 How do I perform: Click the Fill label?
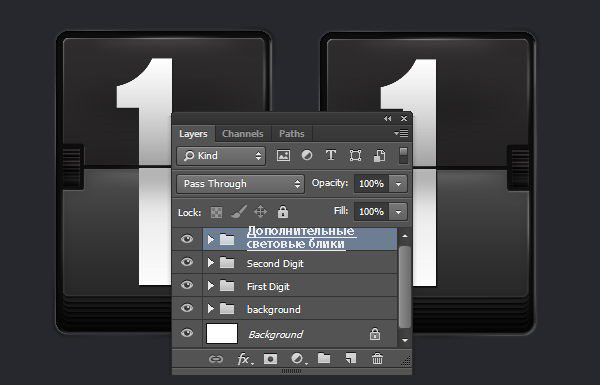[341, 210]
